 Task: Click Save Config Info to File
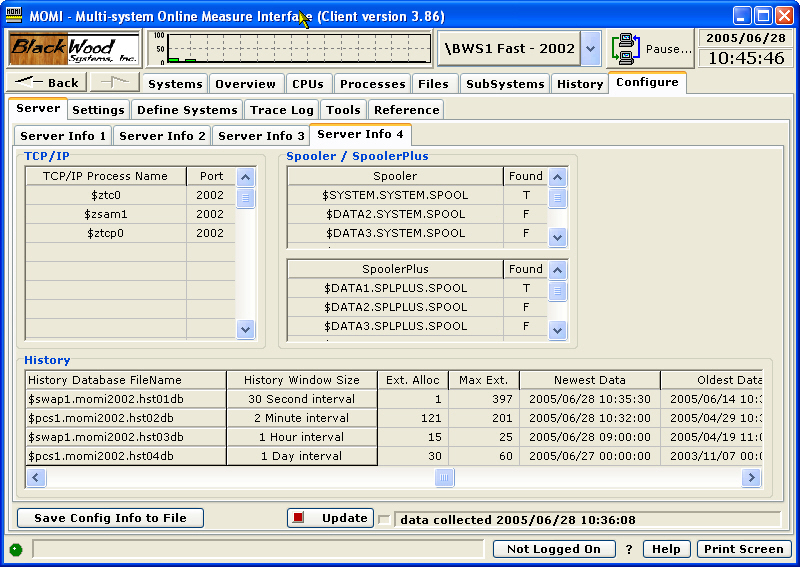[x=110, y=518]
